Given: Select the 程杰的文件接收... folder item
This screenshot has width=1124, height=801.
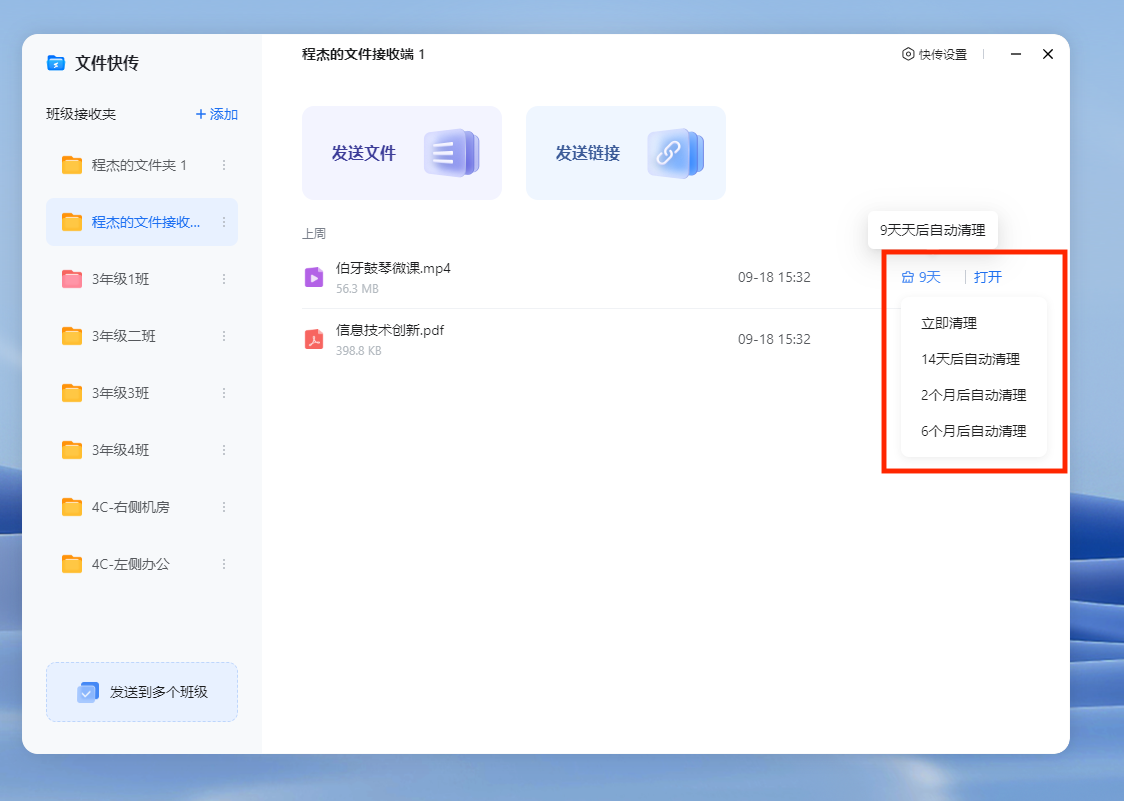Looking at the screenshot, I should [x=142, y=222].
